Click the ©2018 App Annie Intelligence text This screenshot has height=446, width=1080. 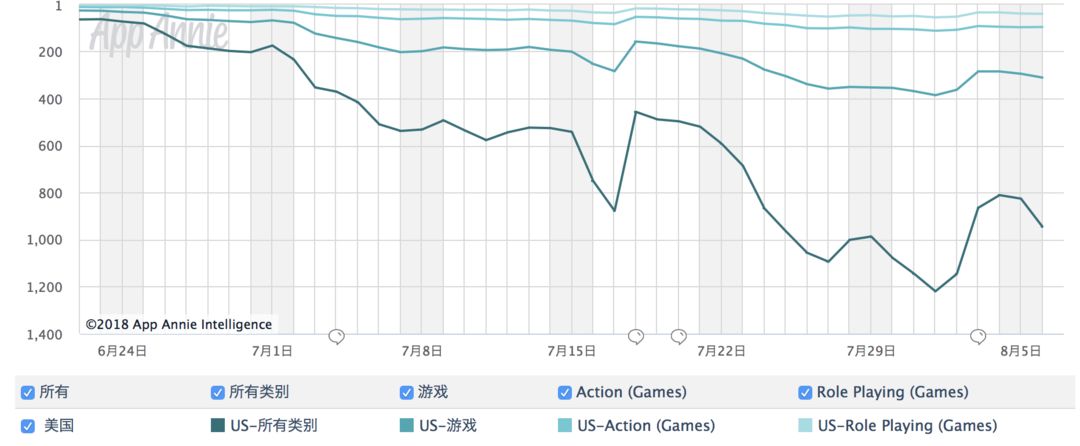[178, 324]
